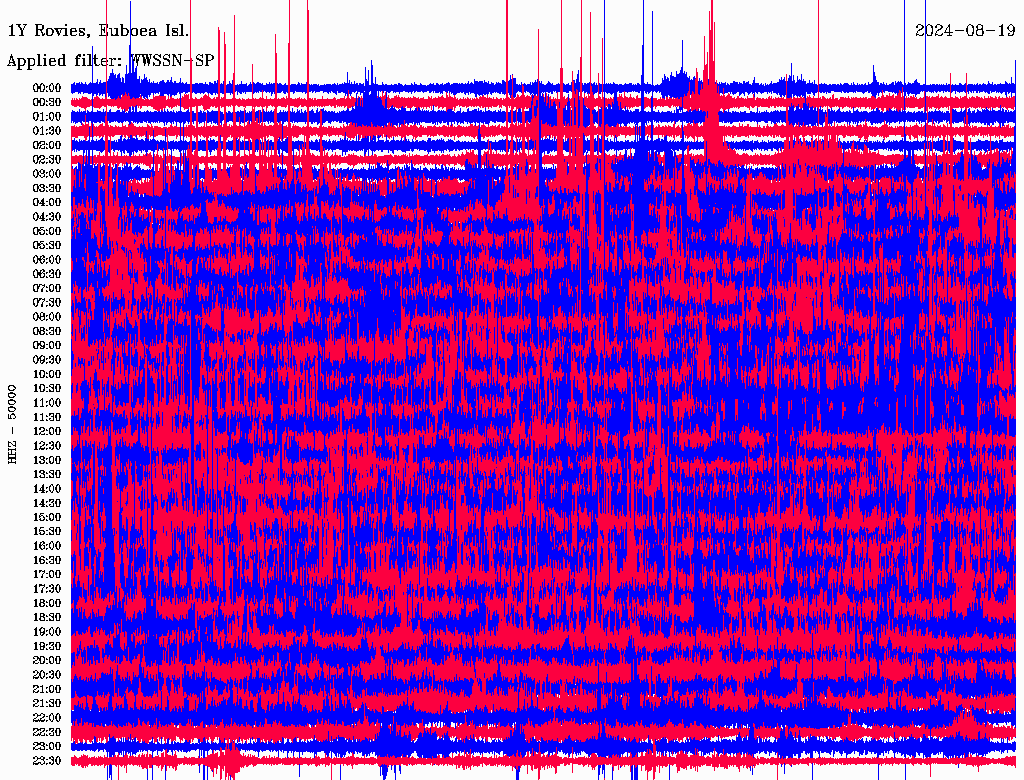
Task: Select the 09:00 time label
Action: pyautogui.click(x=47, y=346)
